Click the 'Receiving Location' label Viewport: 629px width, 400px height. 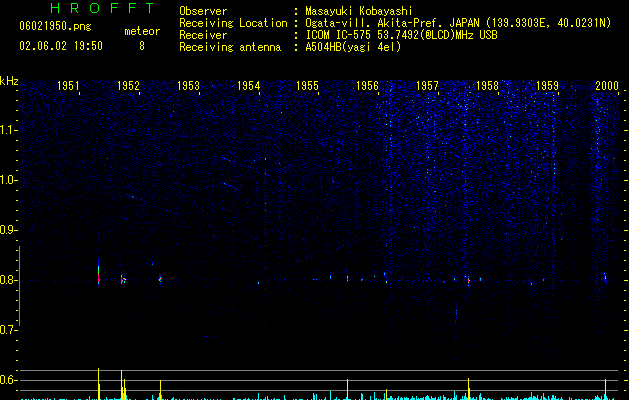[233, 23]
